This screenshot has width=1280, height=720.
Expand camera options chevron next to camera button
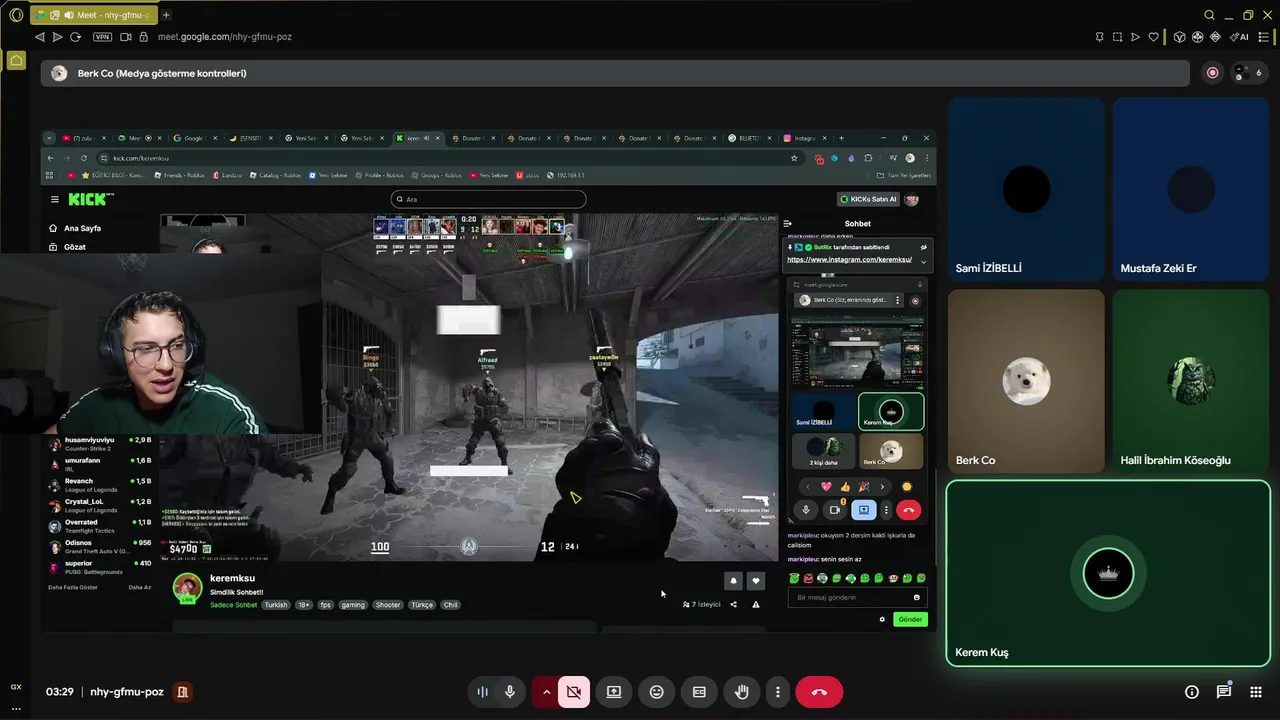point(546,692)
